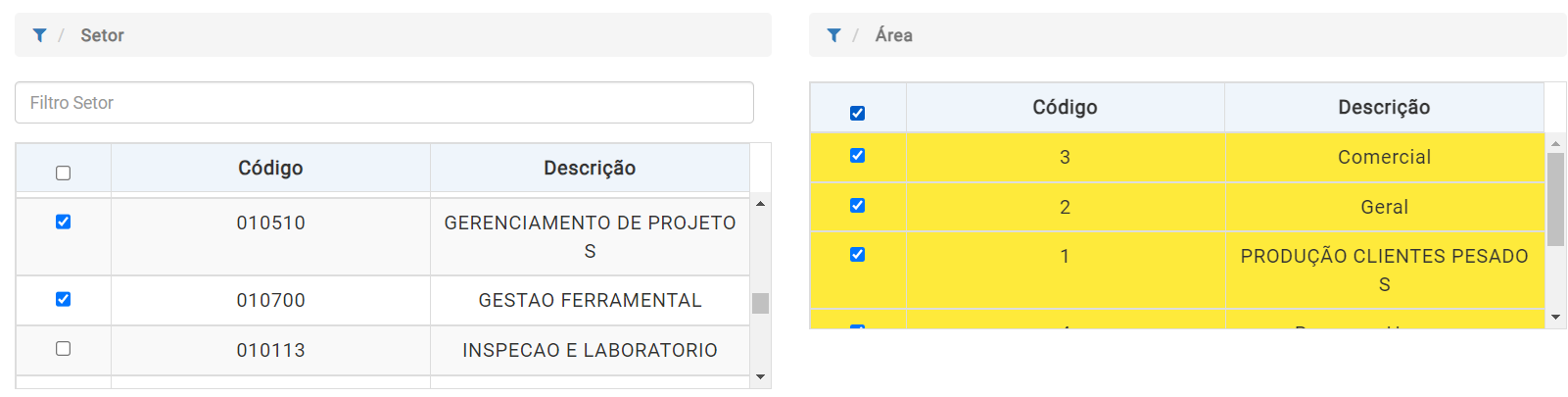Uncheck select-all checkbox in Área header
Image resolution: width=1568 pixels, height=397 pixels.
858,113
